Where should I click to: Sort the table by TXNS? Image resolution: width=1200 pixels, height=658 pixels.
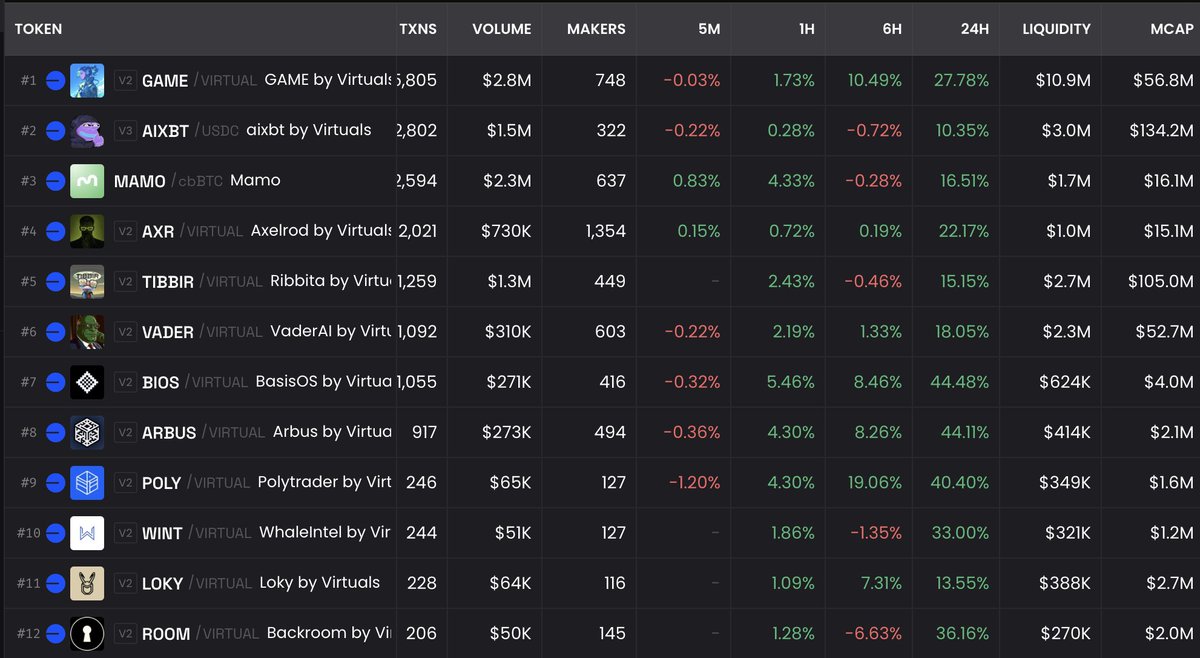(x=420, y=29)
